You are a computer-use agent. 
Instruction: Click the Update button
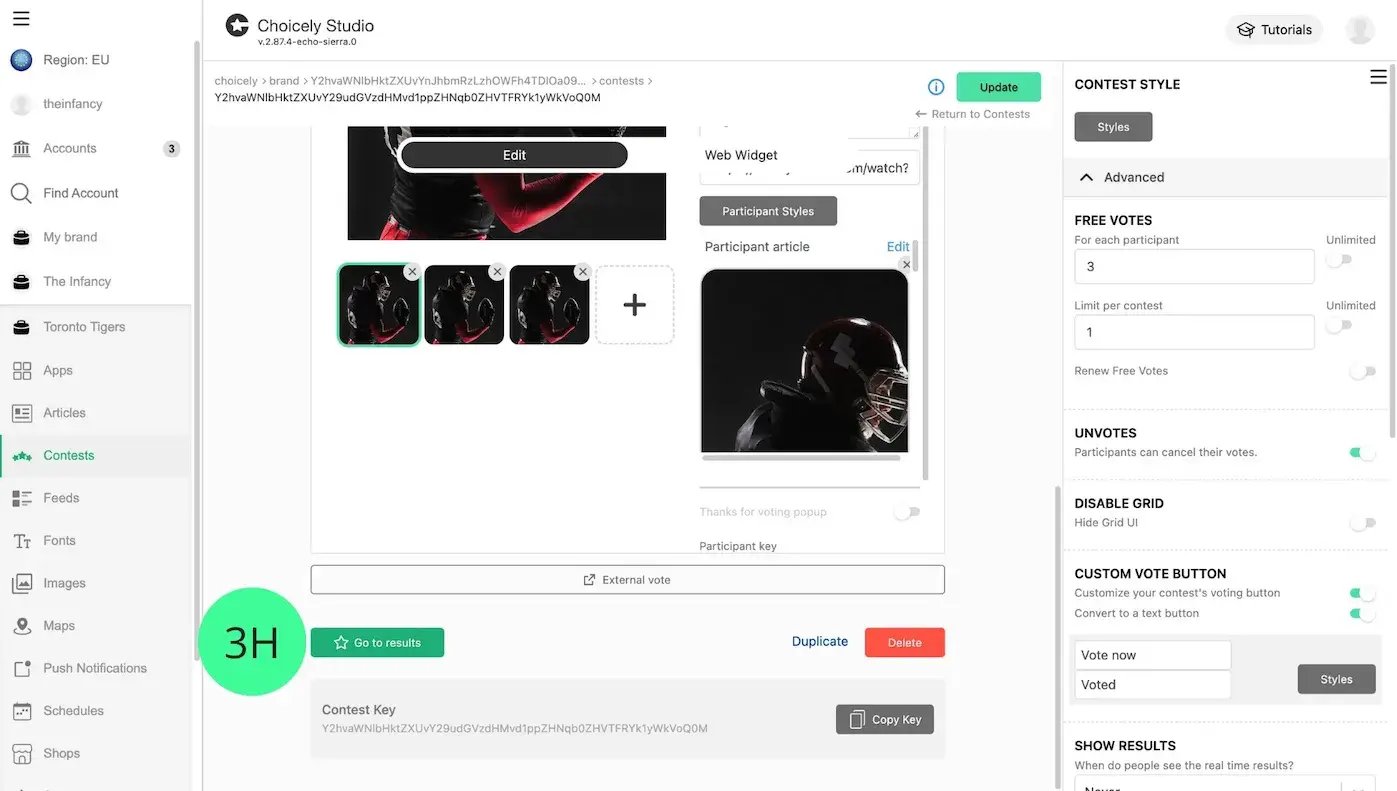tap(998, 87)
